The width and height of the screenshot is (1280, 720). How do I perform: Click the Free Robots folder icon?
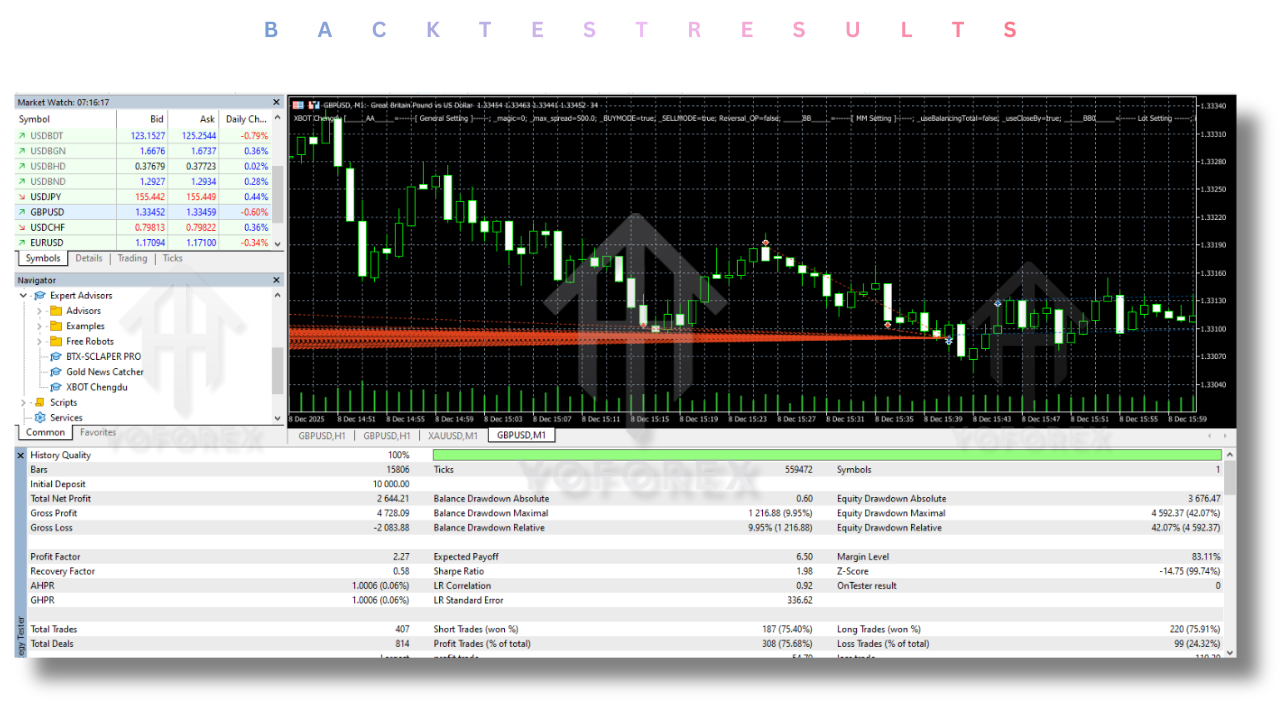tap(56, 341)
